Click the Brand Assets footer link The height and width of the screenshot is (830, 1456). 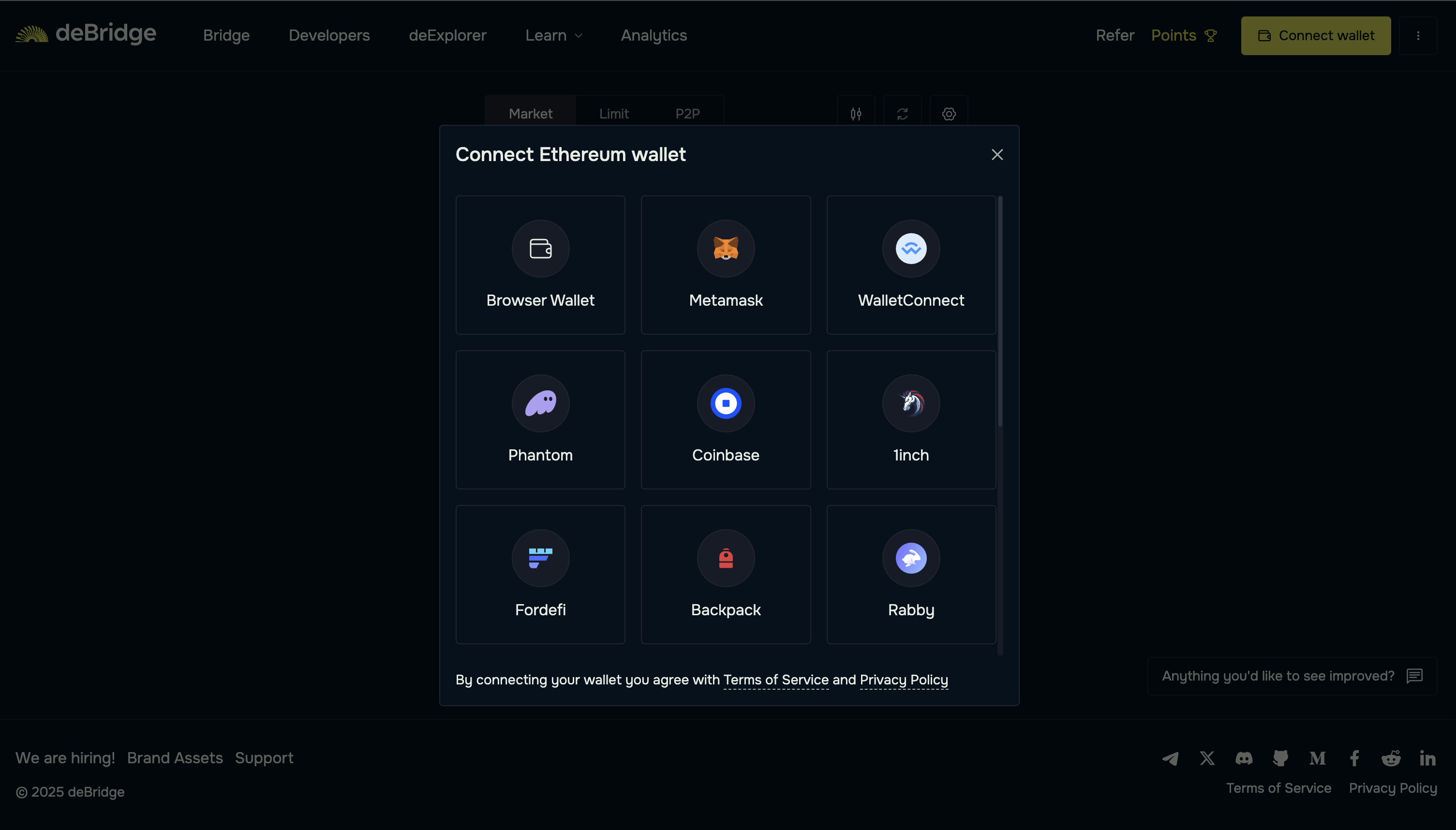pos(175,757)
